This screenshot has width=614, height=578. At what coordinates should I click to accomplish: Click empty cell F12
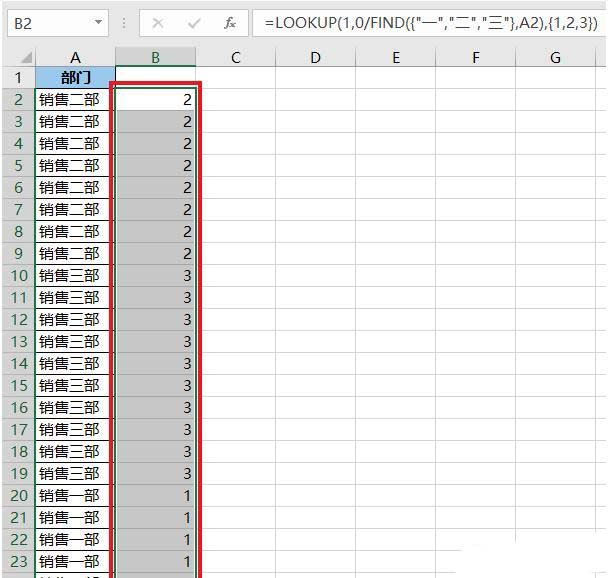[x=475, y=320]
